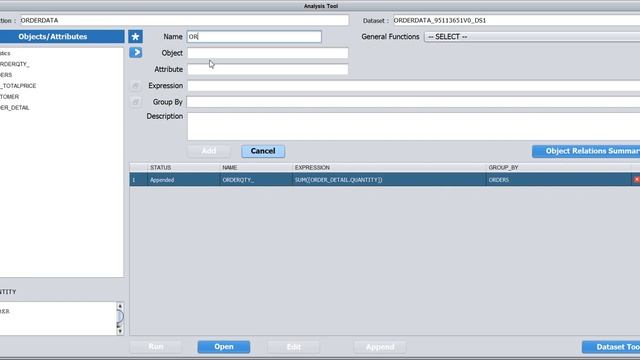Select the CUSTOMER item in objects list
Screen dimensions: 640x360
[9, 97]
